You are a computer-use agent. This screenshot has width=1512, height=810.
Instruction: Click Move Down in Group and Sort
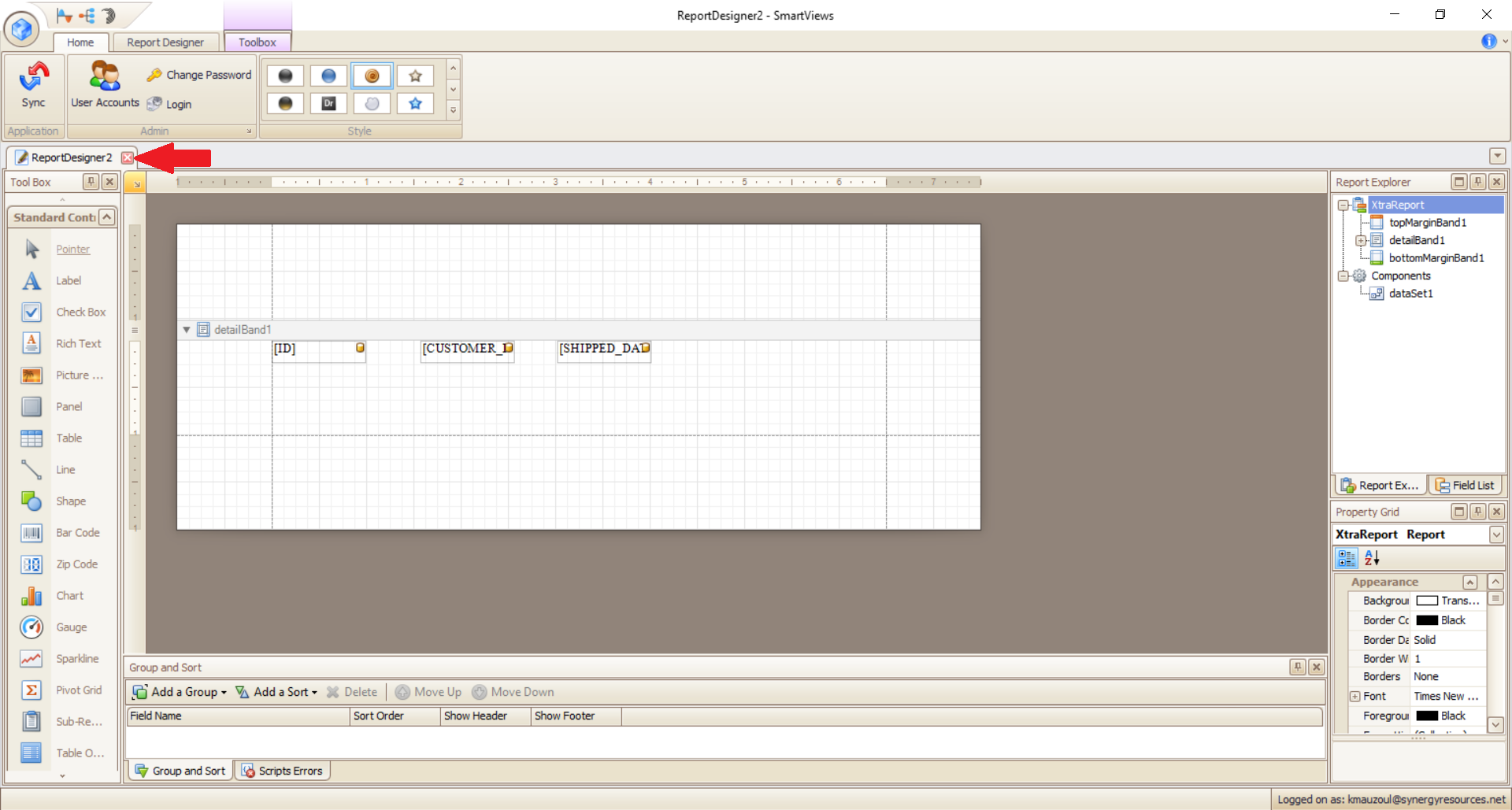(513, 692)
